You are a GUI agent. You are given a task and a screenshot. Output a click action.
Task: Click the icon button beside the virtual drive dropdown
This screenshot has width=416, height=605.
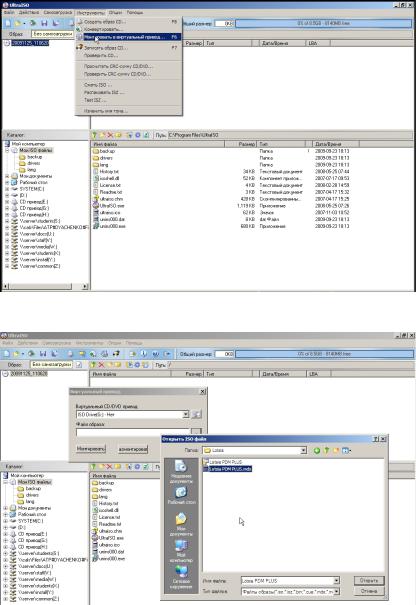point(196,414)
